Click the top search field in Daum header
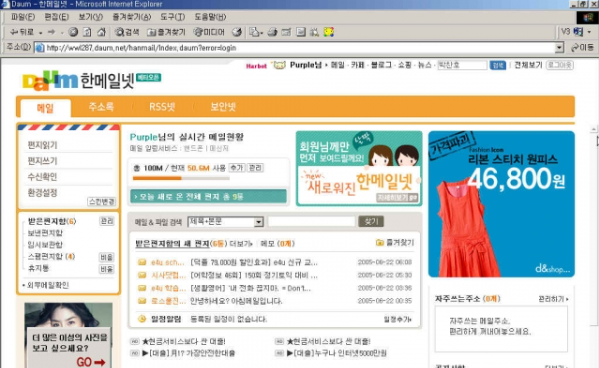The width and height of the screenshot is (599, 368). [x=462, y=65]
